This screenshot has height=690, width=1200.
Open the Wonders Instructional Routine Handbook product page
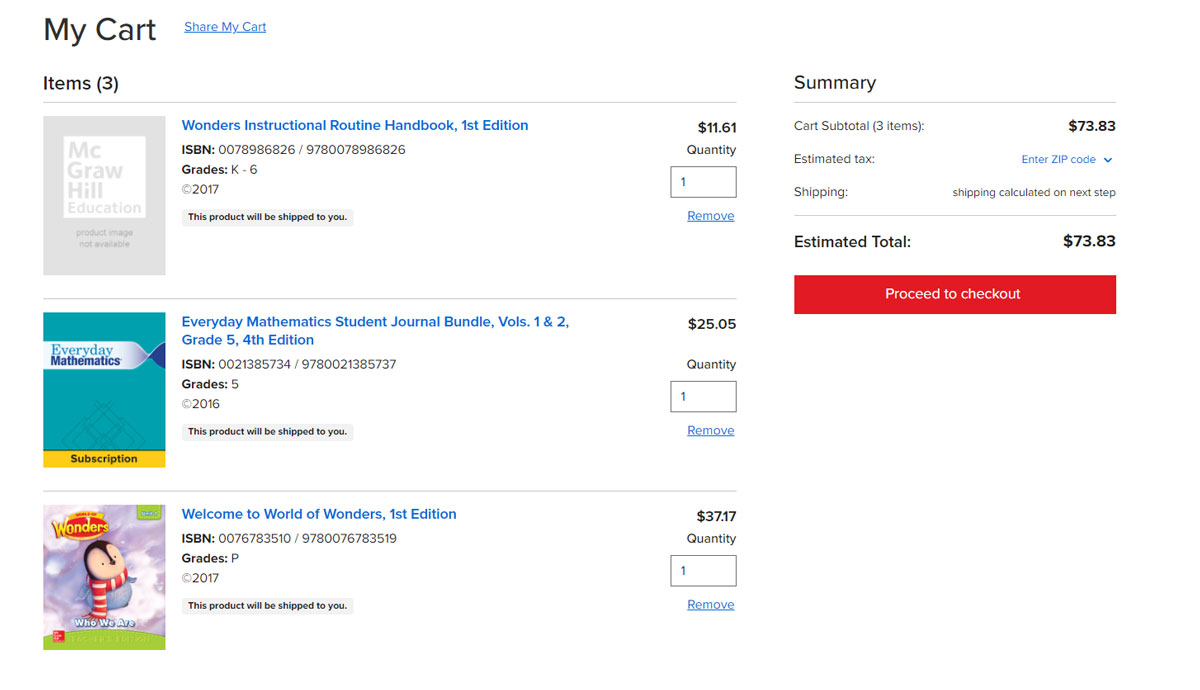(x=354, y=124)
